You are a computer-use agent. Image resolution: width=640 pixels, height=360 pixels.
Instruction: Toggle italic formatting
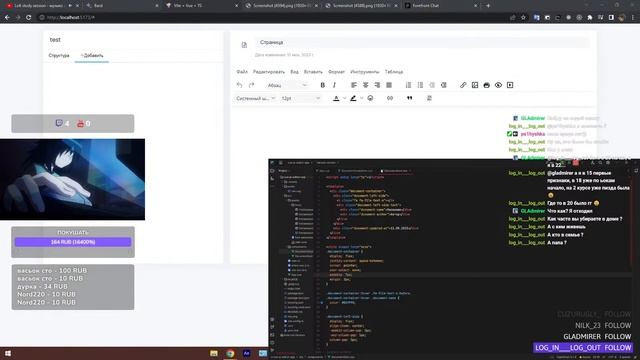tap(334, 85)
